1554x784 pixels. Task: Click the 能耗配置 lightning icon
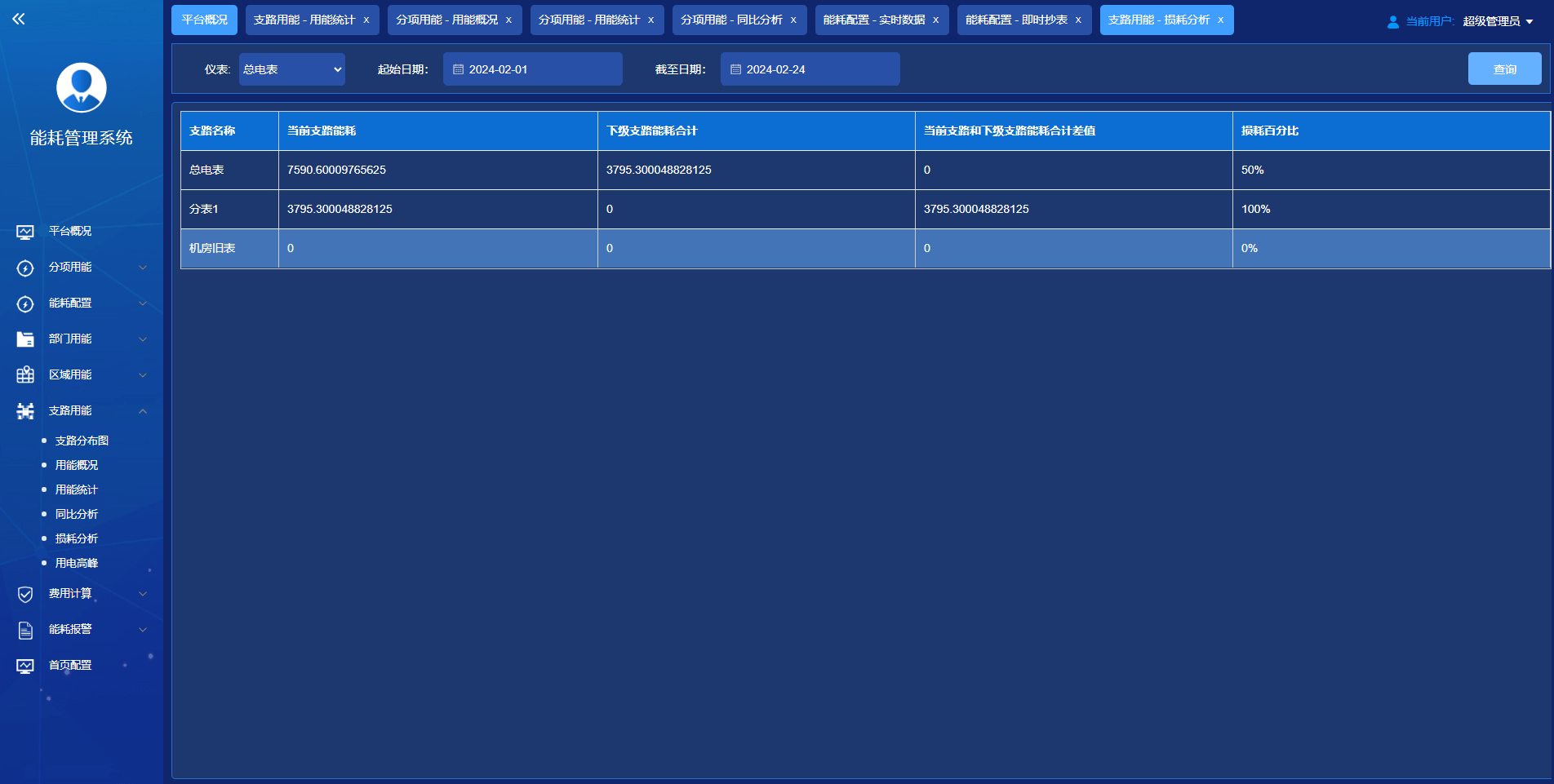click(25, 303)
